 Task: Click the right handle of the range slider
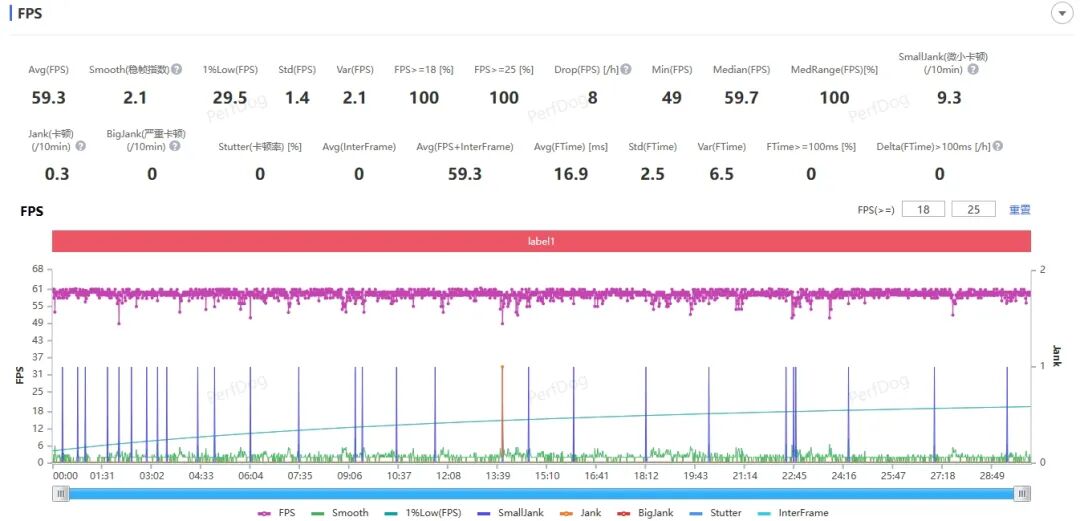(1023, 493)
